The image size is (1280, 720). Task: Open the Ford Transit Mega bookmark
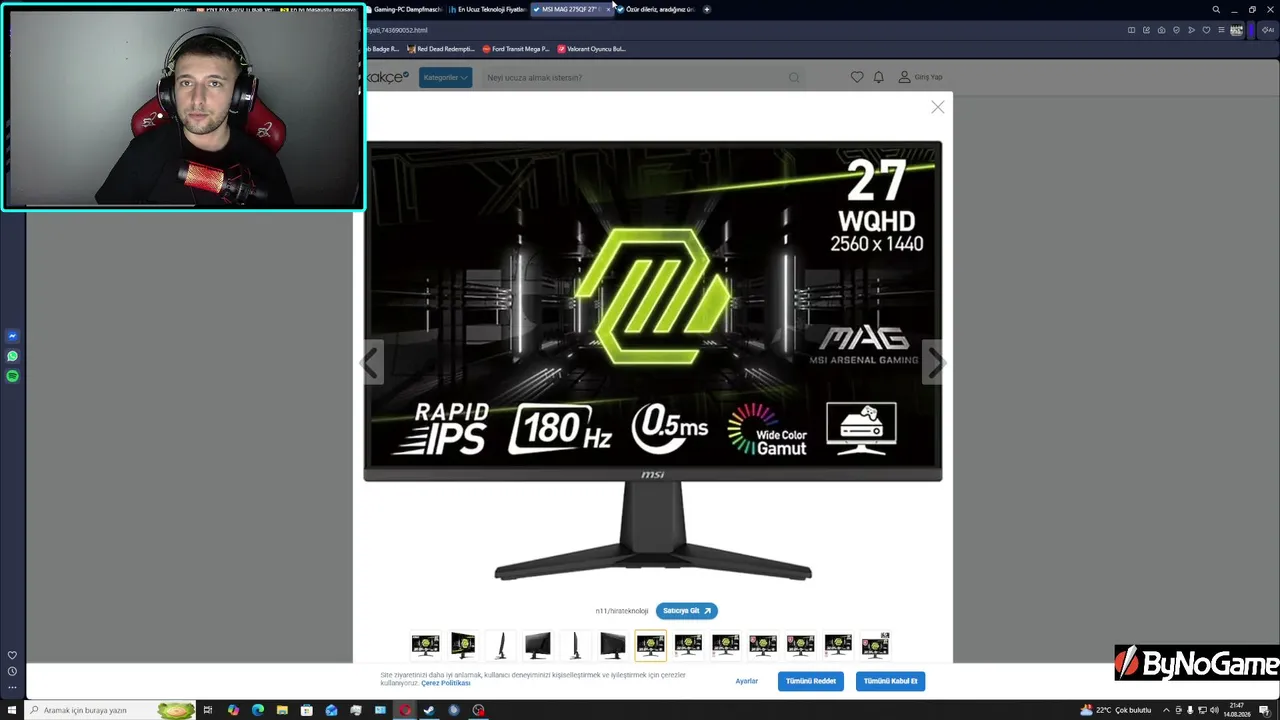click(516, 49)
